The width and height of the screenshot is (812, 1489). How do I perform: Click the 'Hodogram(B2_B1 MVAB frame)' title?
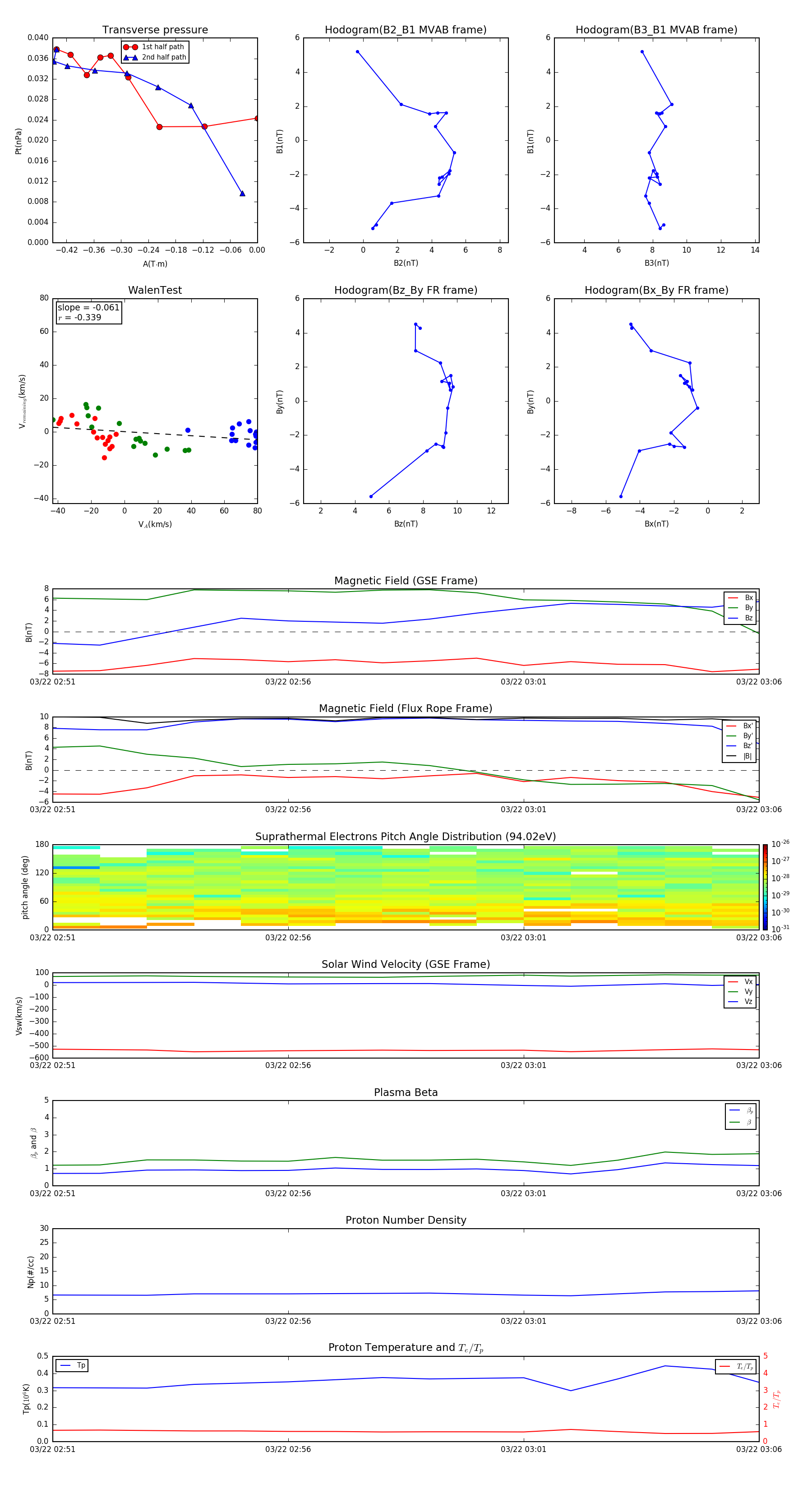tap(406, 30)
